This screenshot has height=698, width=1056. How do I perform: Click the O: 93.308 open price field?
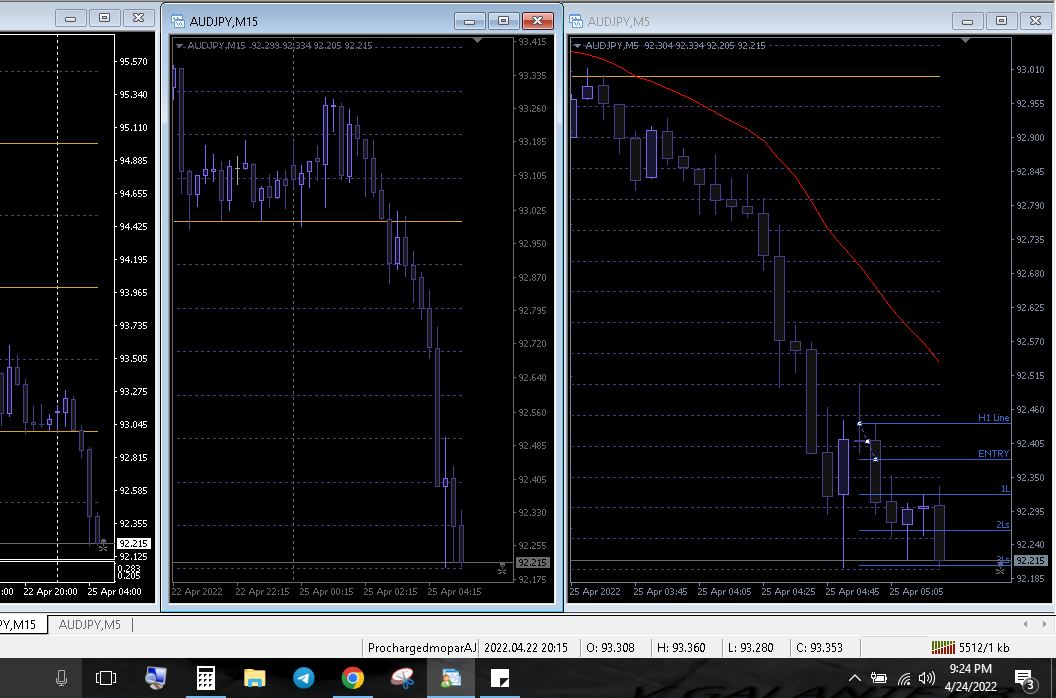coord(610,648)
